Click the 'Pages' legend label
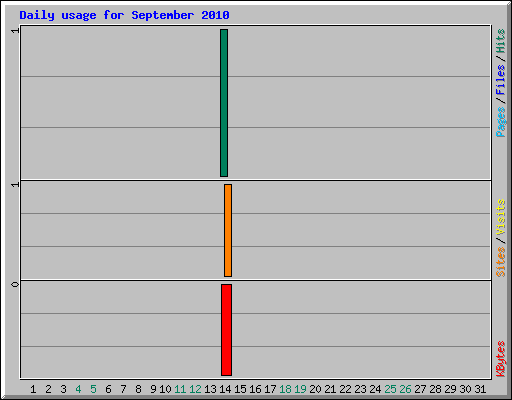The height and width of the screenshot is (400, 512). (x=500, y=122)
